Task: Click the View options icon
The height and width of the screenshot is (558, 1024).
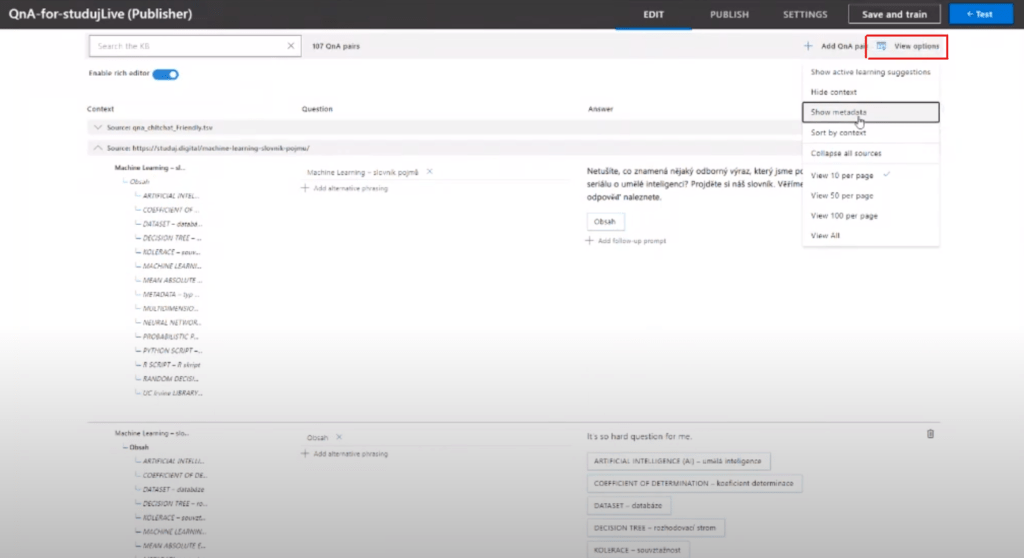Action: (881, 46)
